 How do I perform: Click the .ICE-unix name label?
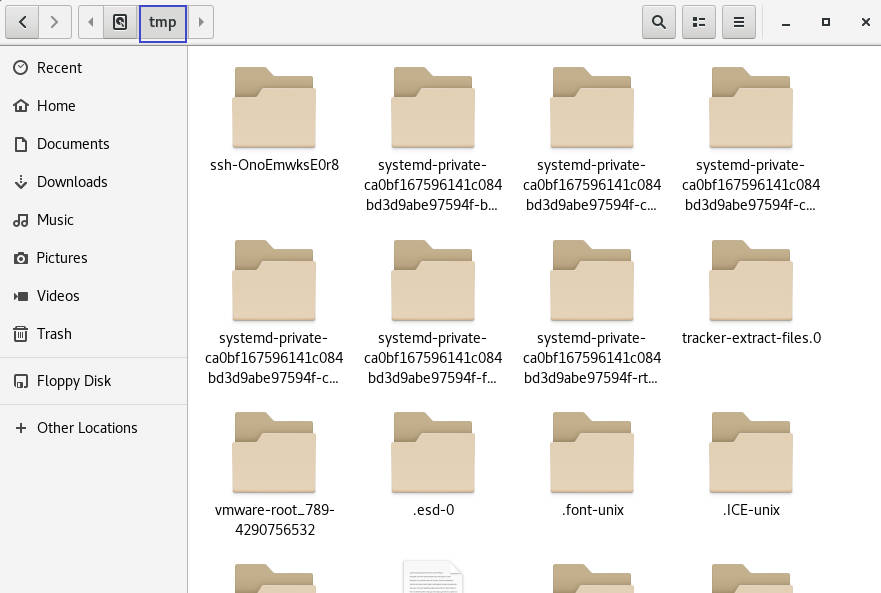pyautogui.click(x=751, y=510)
